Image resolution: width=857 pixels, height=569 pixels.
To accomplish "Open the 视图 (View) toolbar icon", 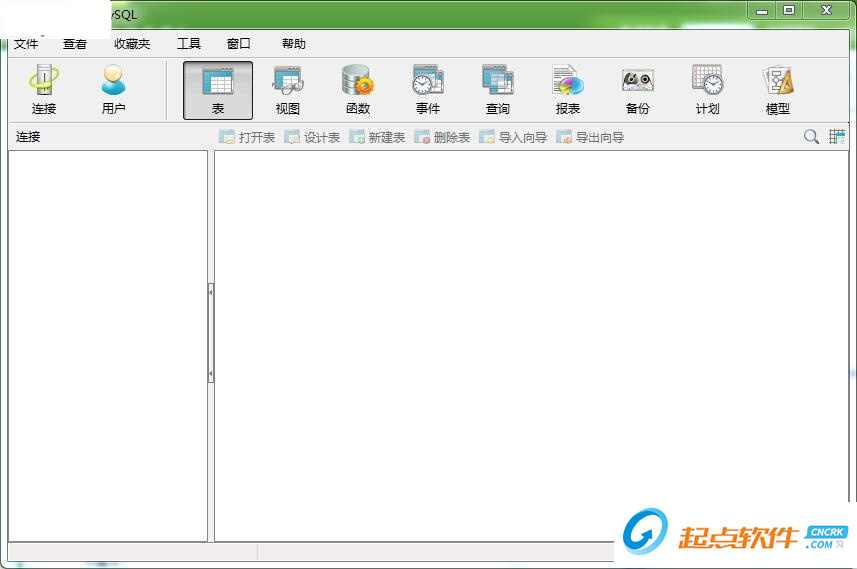I will click(x=287, y=90).
